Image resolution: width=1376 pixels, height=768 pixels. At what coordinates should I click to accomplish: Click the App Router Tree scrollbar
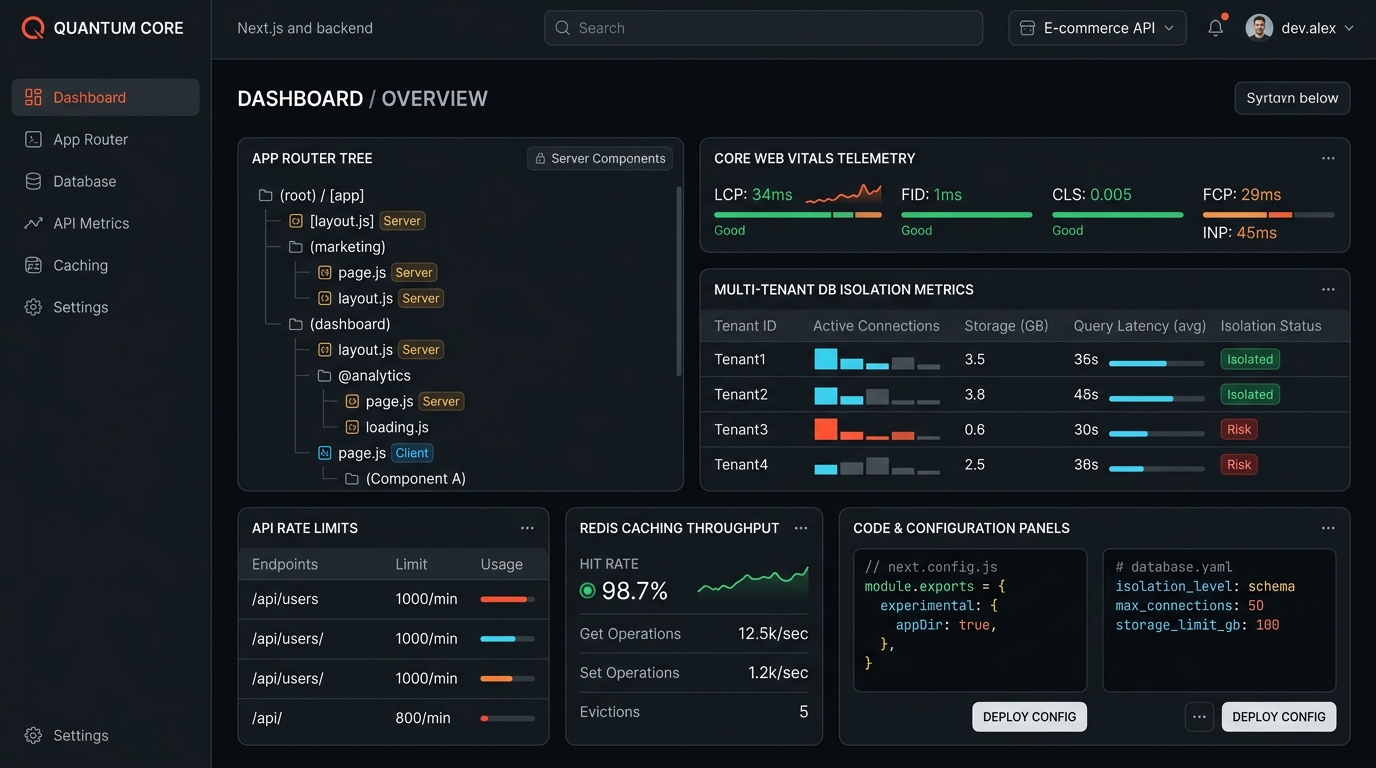click(x=679, y=281)
